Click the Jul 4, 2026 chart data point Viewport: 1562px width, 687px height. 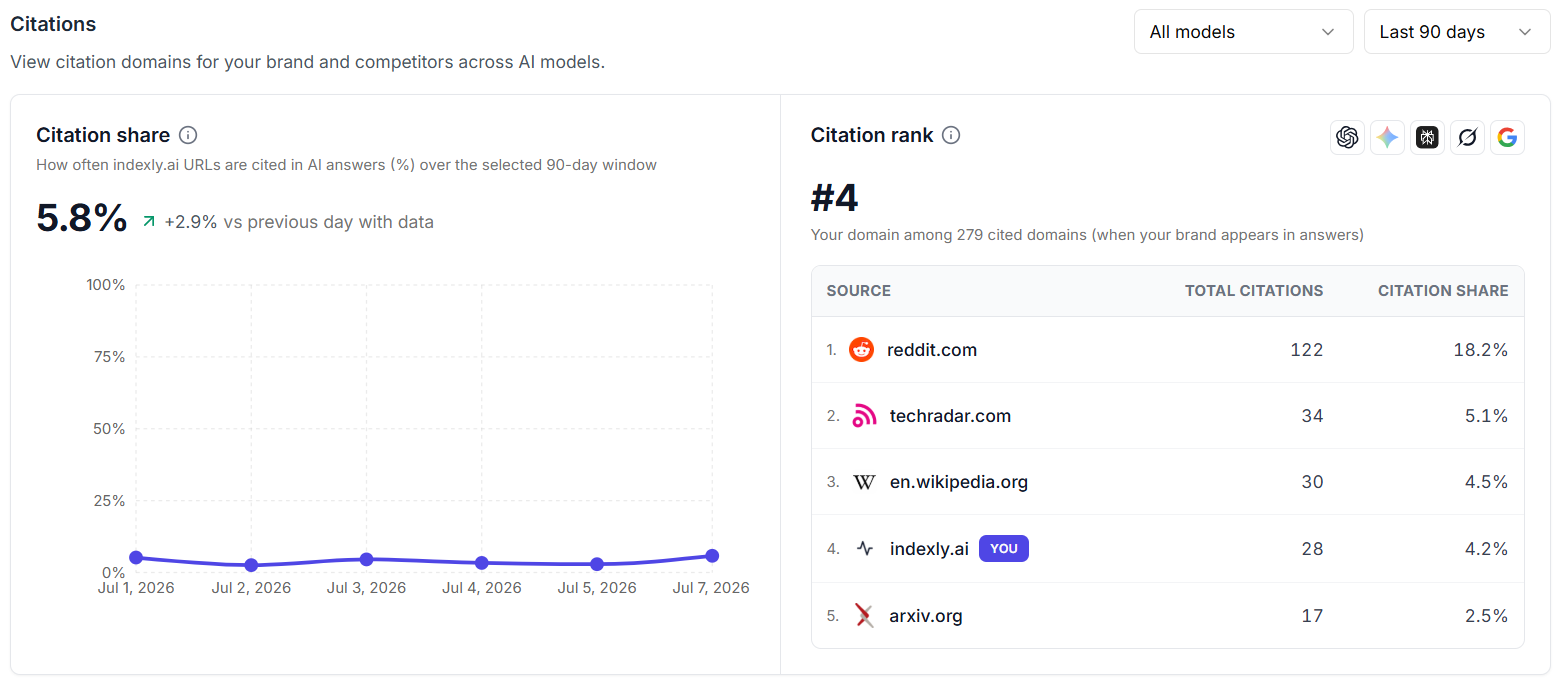click(482, 563)
